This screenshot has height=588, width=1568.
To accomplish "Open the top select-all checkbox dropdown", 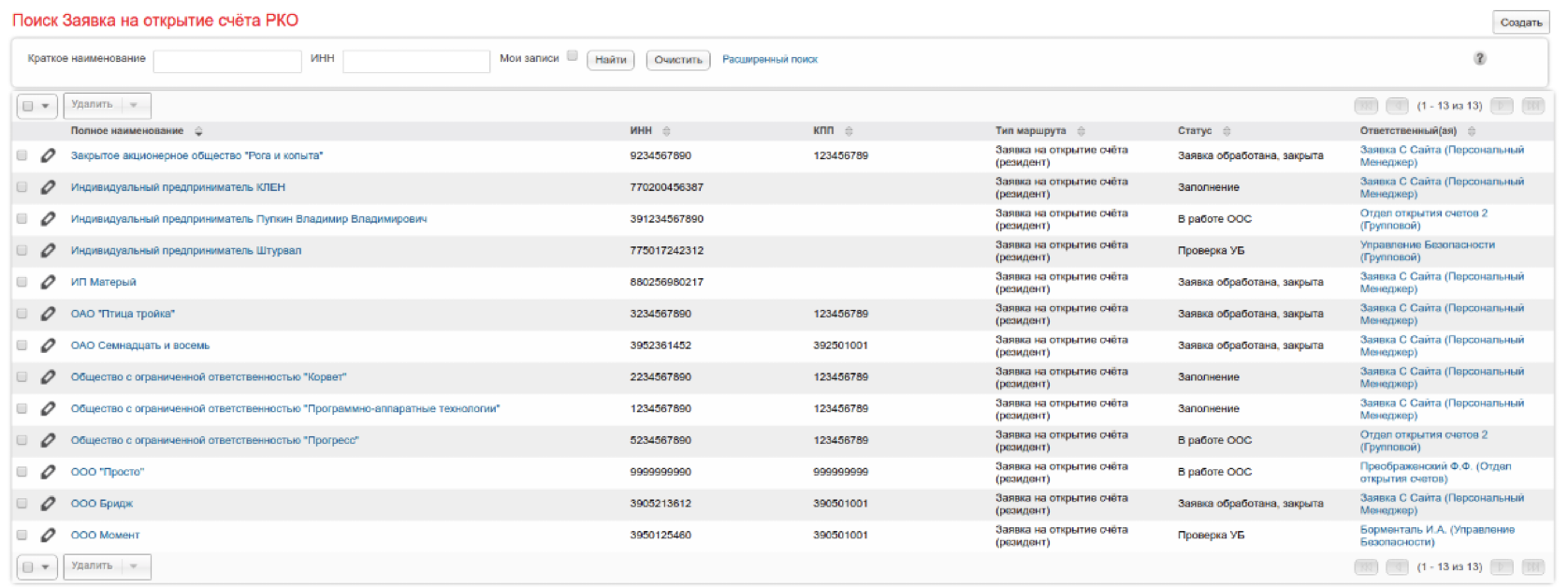I will (45, 106).
